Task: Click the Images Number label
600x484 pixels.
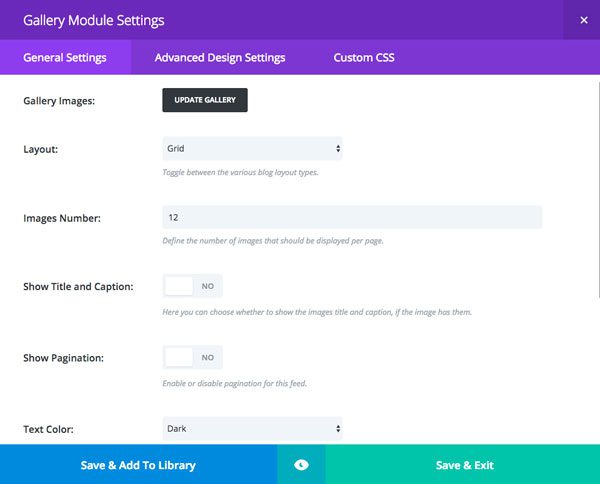Action: [x=62, y=218]
